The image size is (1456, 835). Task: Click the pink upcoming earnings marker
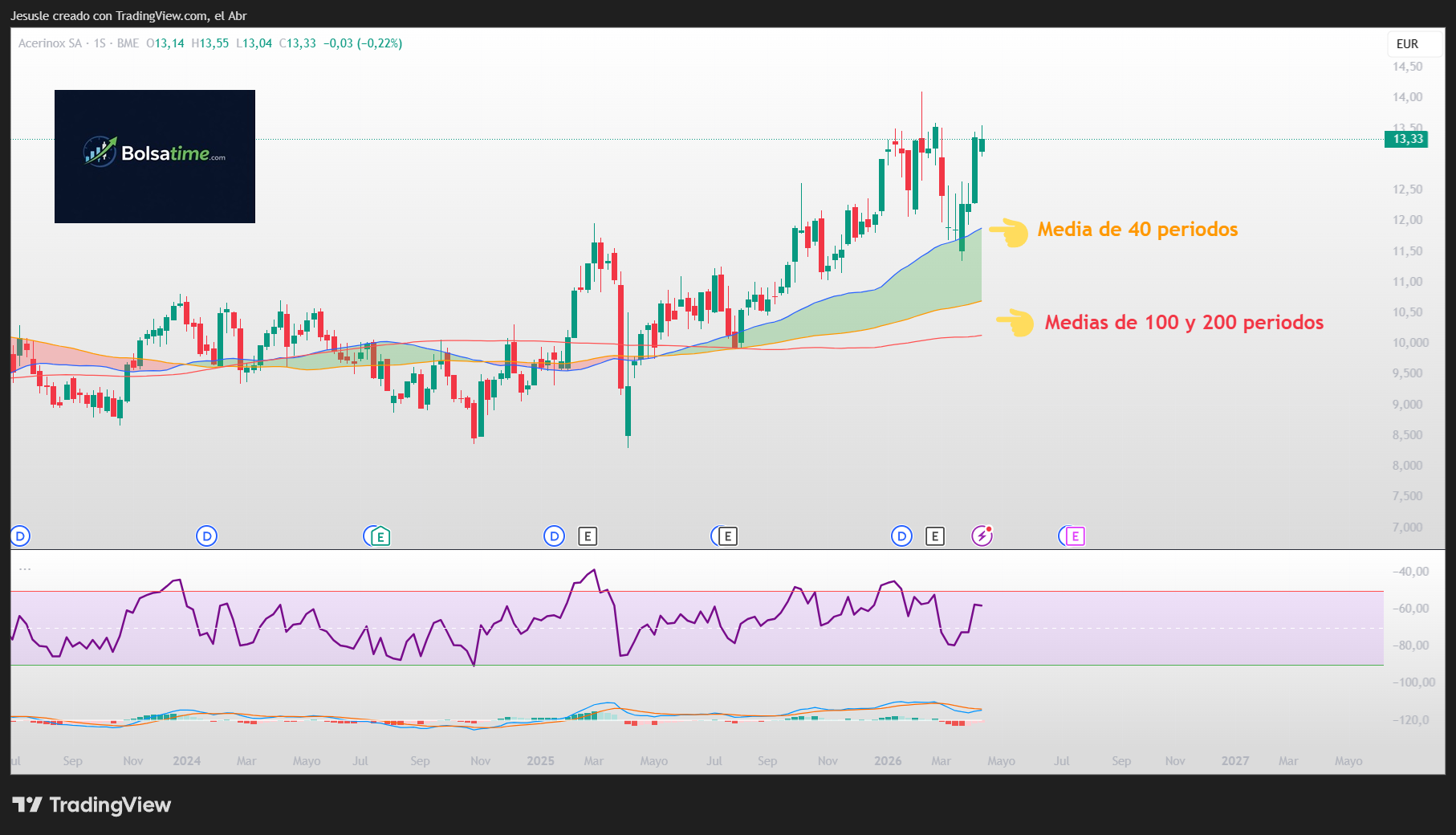tap(1075, 536)
